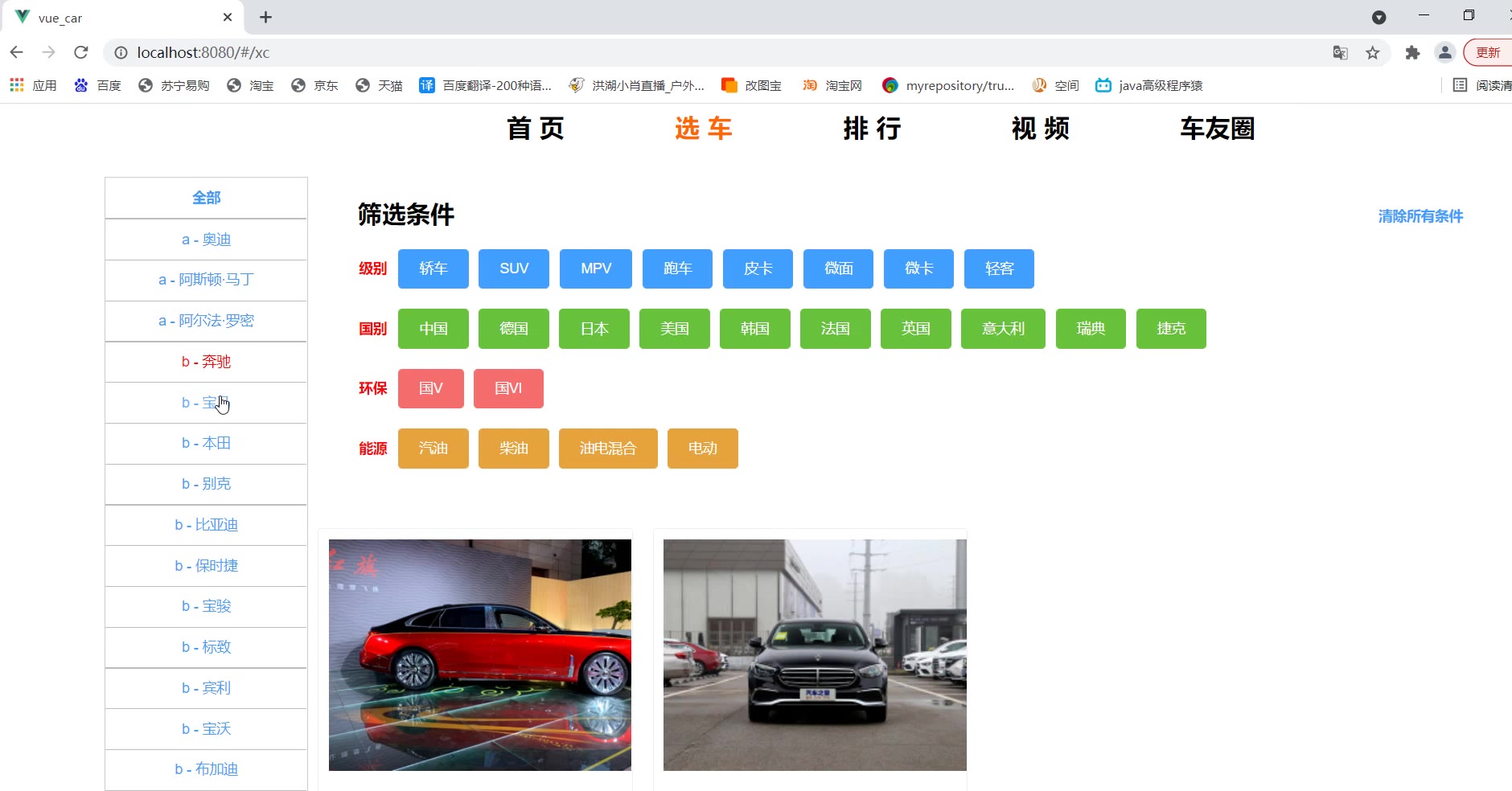1512x791 pixels.
Task: Open the black Mercedes car photo
Action: 815,655
